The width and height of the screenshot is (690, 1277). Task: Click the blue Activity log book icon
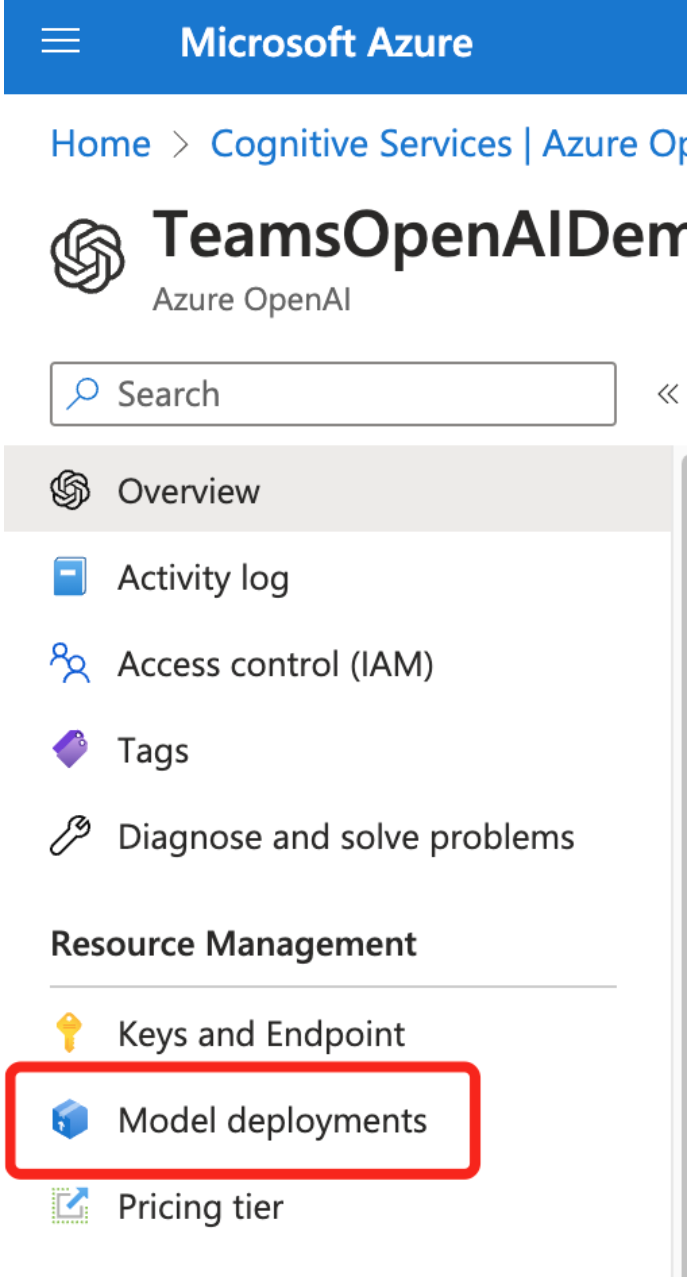click(x=70, y=578)
